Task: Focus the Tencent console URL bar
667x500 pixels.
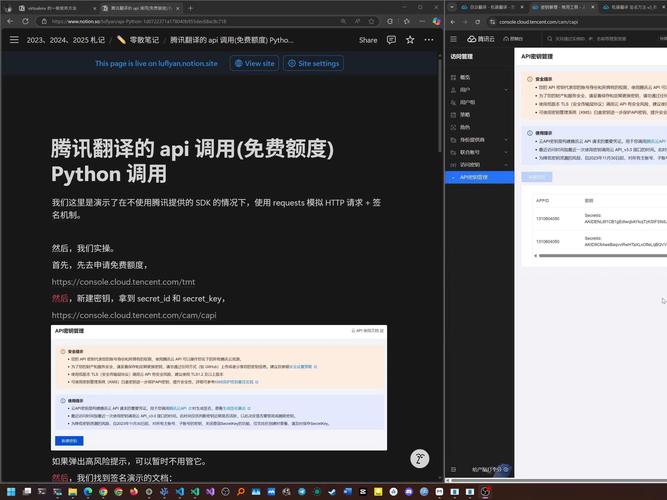Action: coord(579,22)
